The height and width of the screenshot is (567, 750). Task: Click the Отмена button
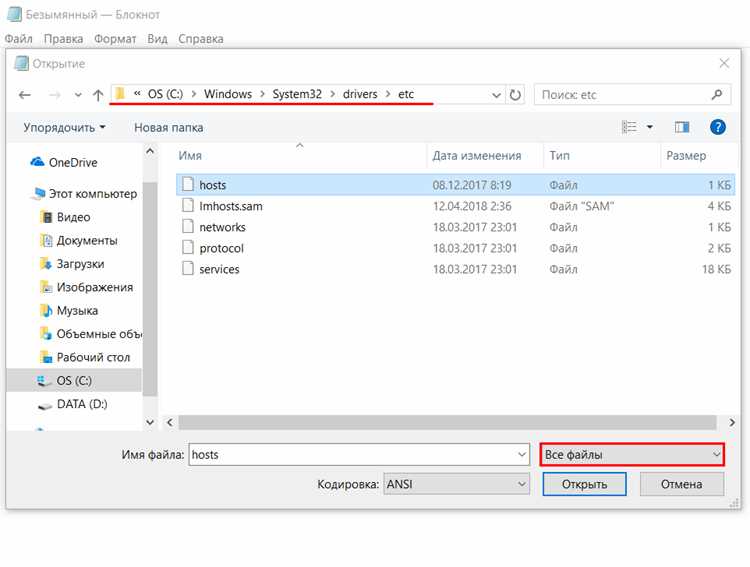coord(682,484)
